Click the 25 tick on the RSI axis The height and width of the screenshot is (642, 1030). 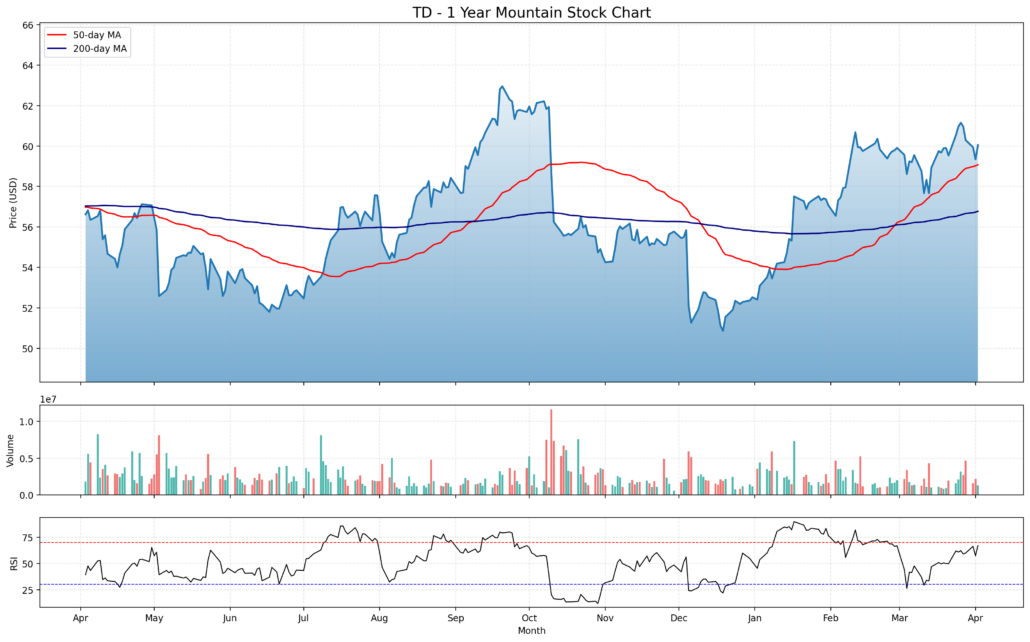28,590
